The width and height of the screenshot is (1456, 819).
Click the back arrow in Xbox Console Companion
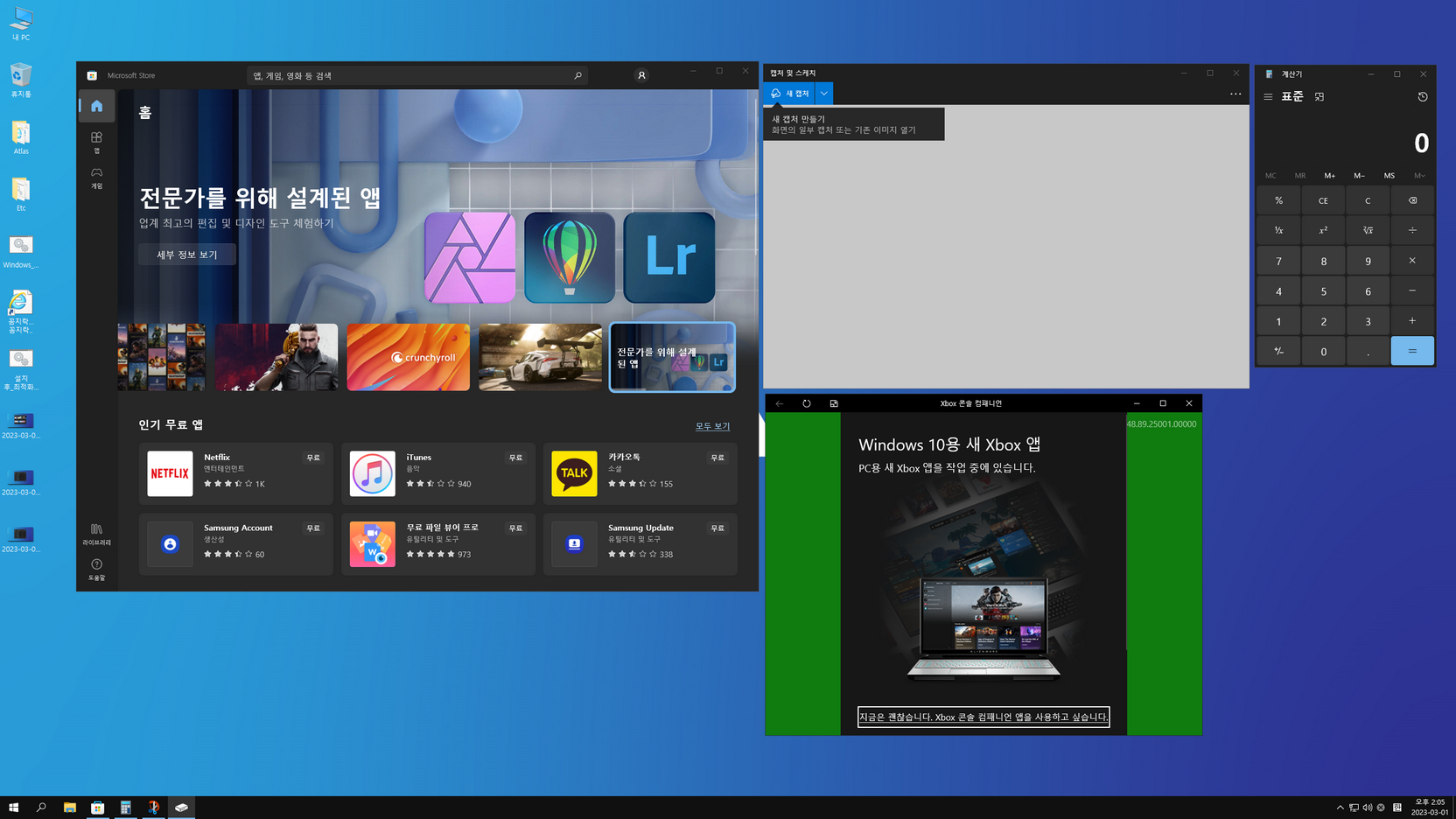tap(780, 403)
